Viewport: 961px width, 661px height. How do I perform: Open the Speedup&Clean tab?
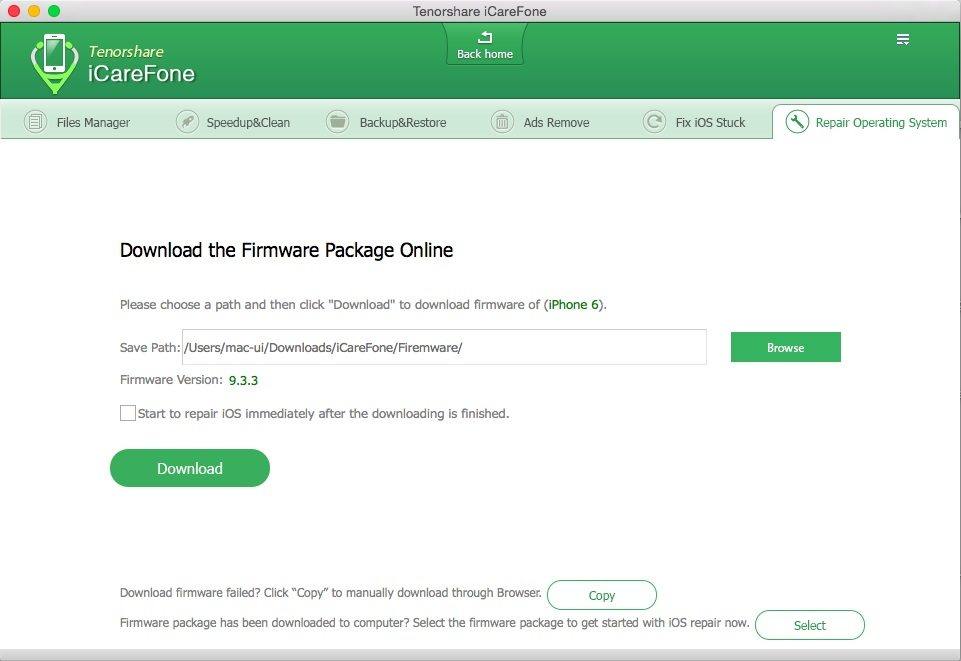click(x=234, y=122)
